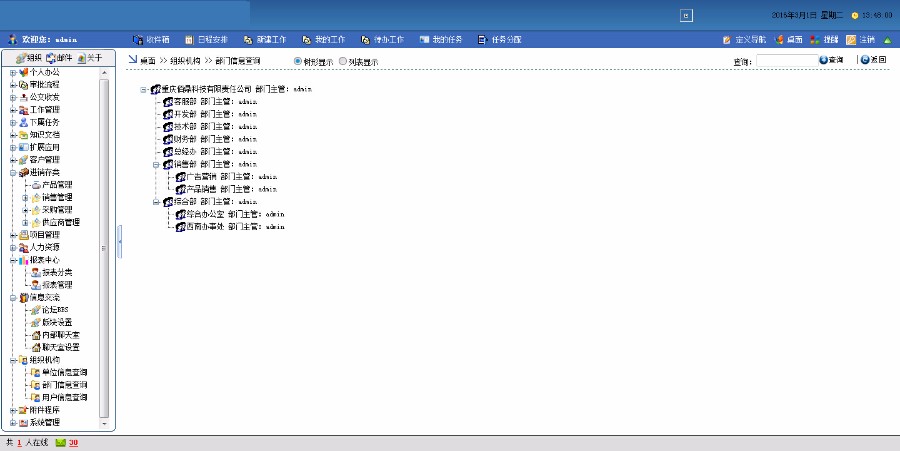
Task: Expand the 个人办公 sidebar node
Action: point(13,73)
